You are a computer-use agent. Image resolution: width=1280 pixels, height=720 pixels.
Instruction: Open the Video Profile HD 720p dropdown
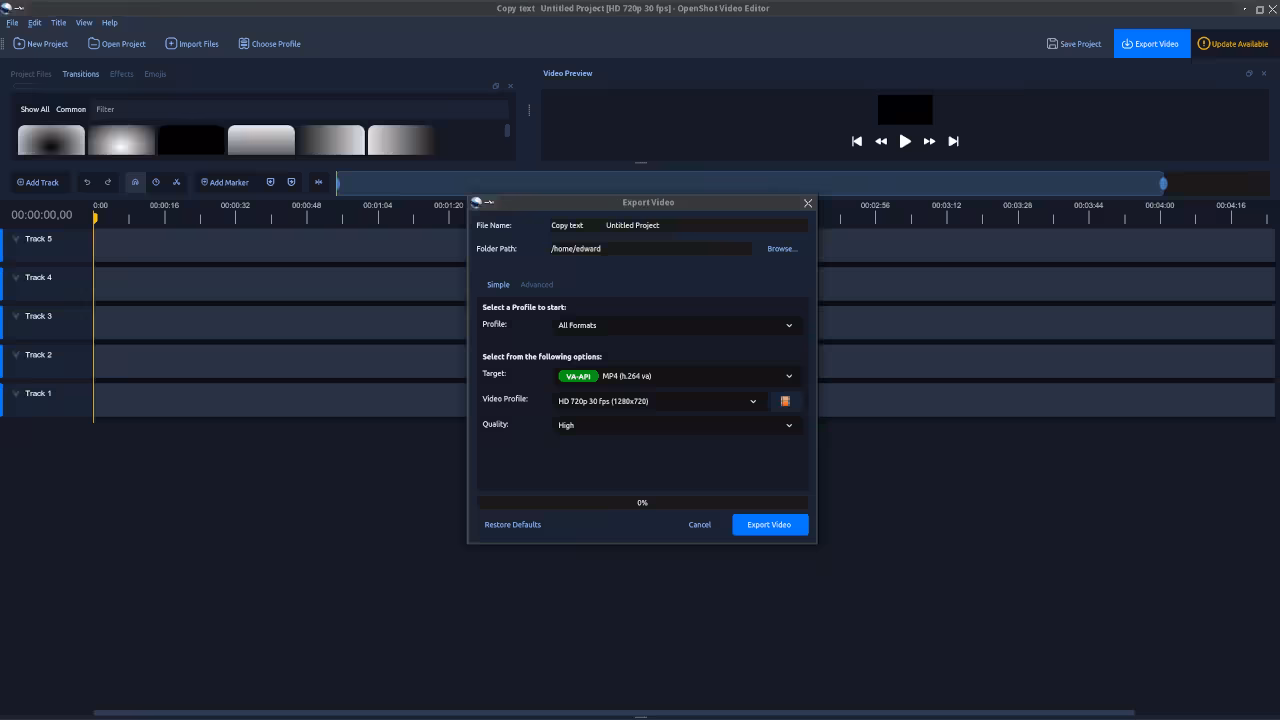(658, 401)
